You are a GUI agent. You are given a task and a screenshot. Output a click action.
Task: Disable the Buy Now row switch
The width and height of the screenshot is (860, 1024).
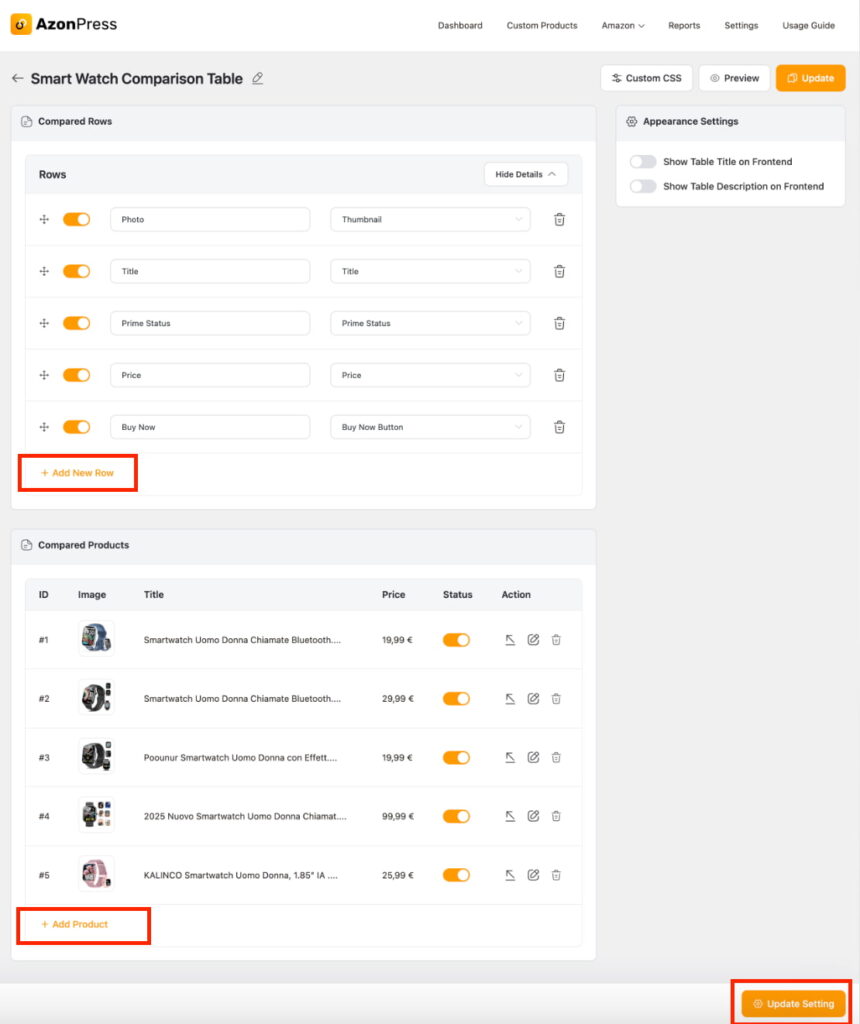coord(76,427)
